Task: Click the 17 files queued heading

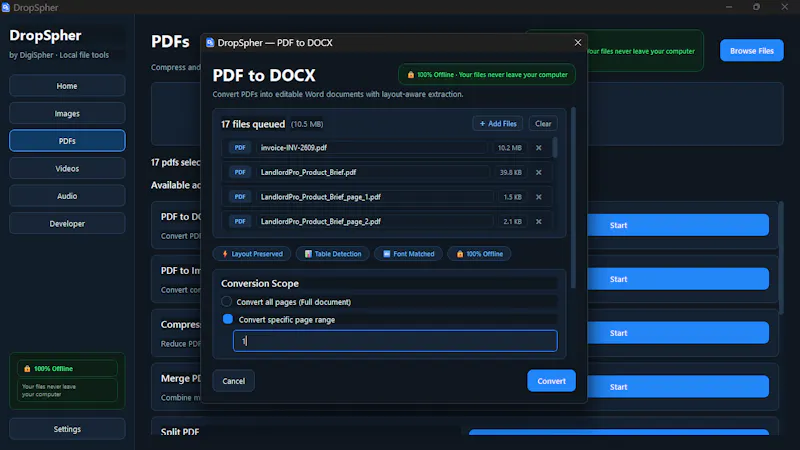Action: [253, 124]
